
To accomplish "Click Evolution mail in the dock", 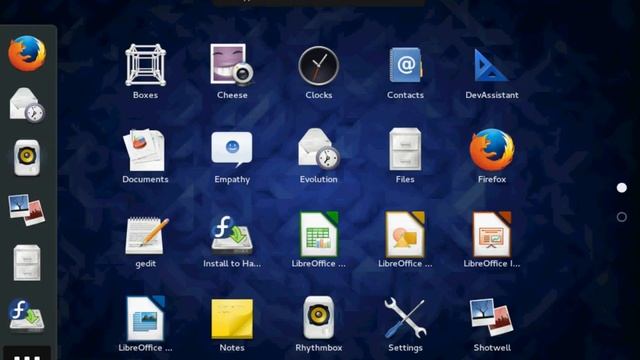I will pyautogui.click(x=27, y=105).
